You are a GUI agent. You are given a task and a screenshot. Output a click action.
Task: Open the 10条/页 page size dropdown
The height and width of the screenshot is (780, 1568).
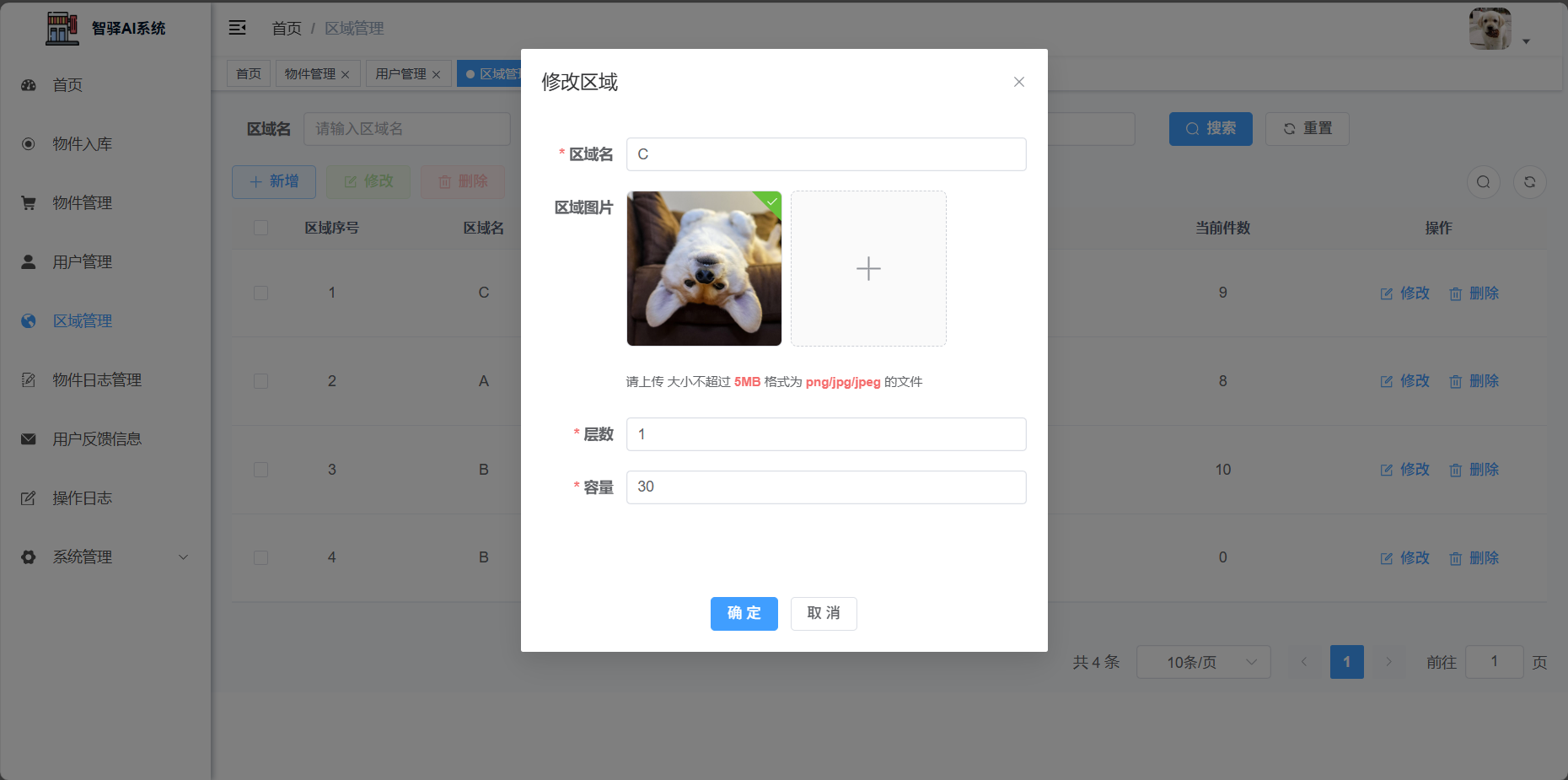[x=1204, y=663]
